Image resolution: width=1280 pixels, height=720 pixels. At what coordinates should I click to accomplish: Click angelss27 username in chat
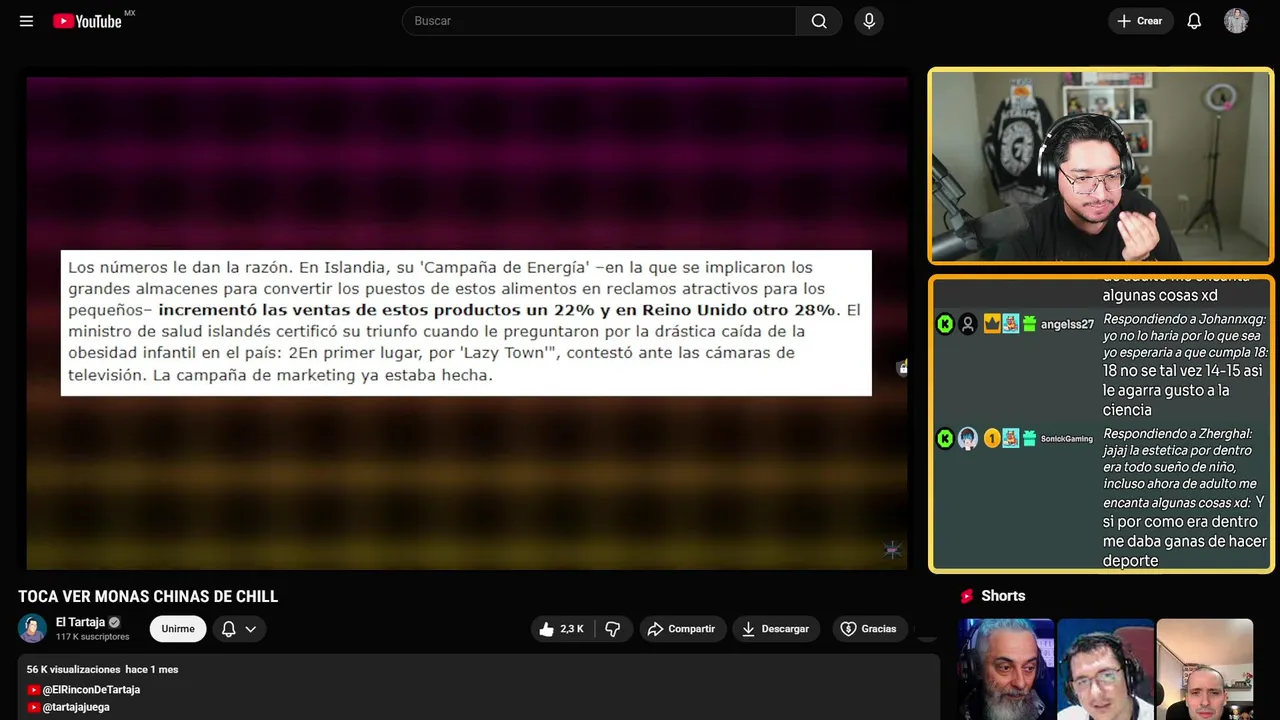pyautogui.click(x=1067, y=324)
